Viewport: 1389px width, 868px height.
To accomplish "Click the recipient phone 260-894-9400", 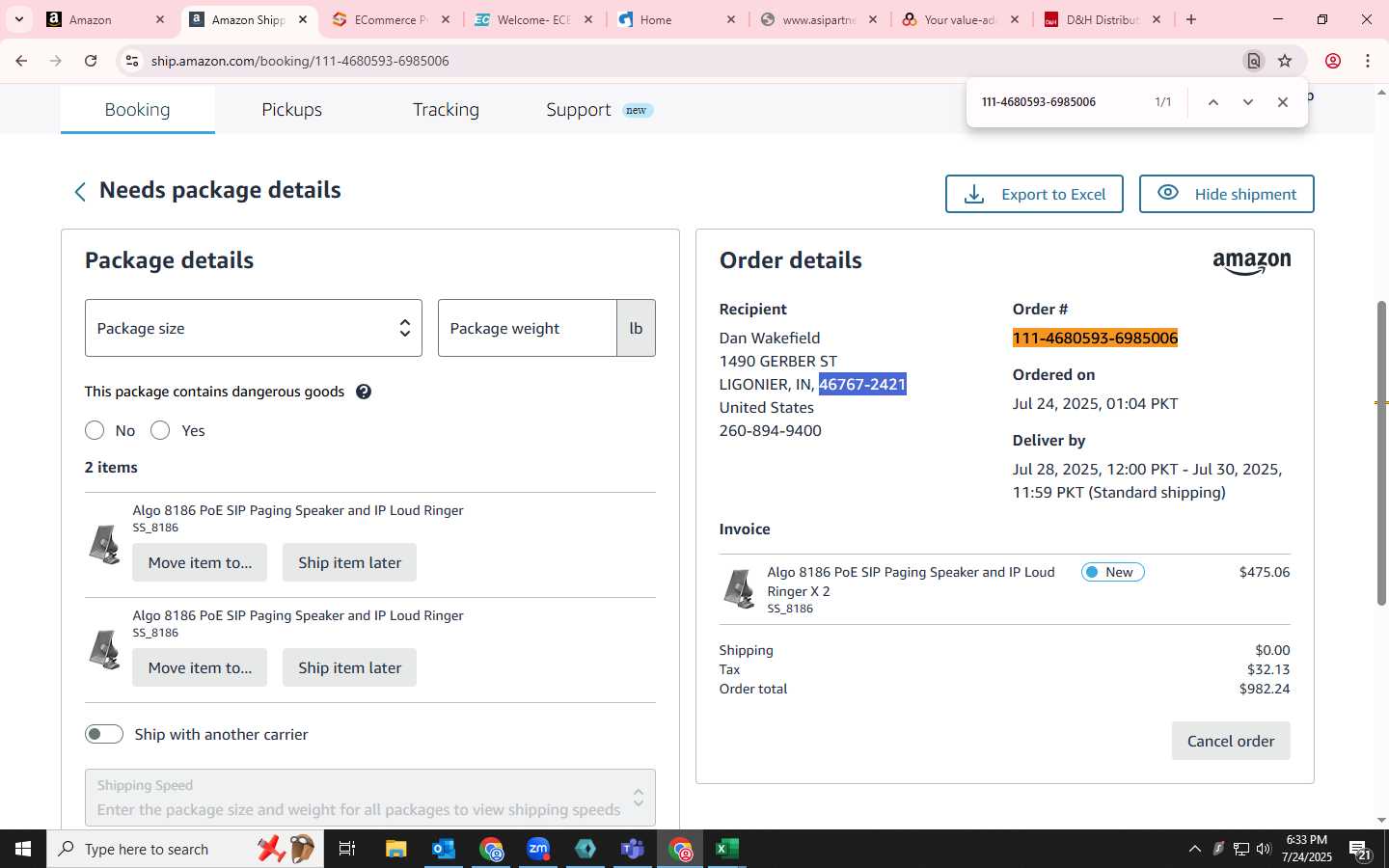I will [771, 430].
